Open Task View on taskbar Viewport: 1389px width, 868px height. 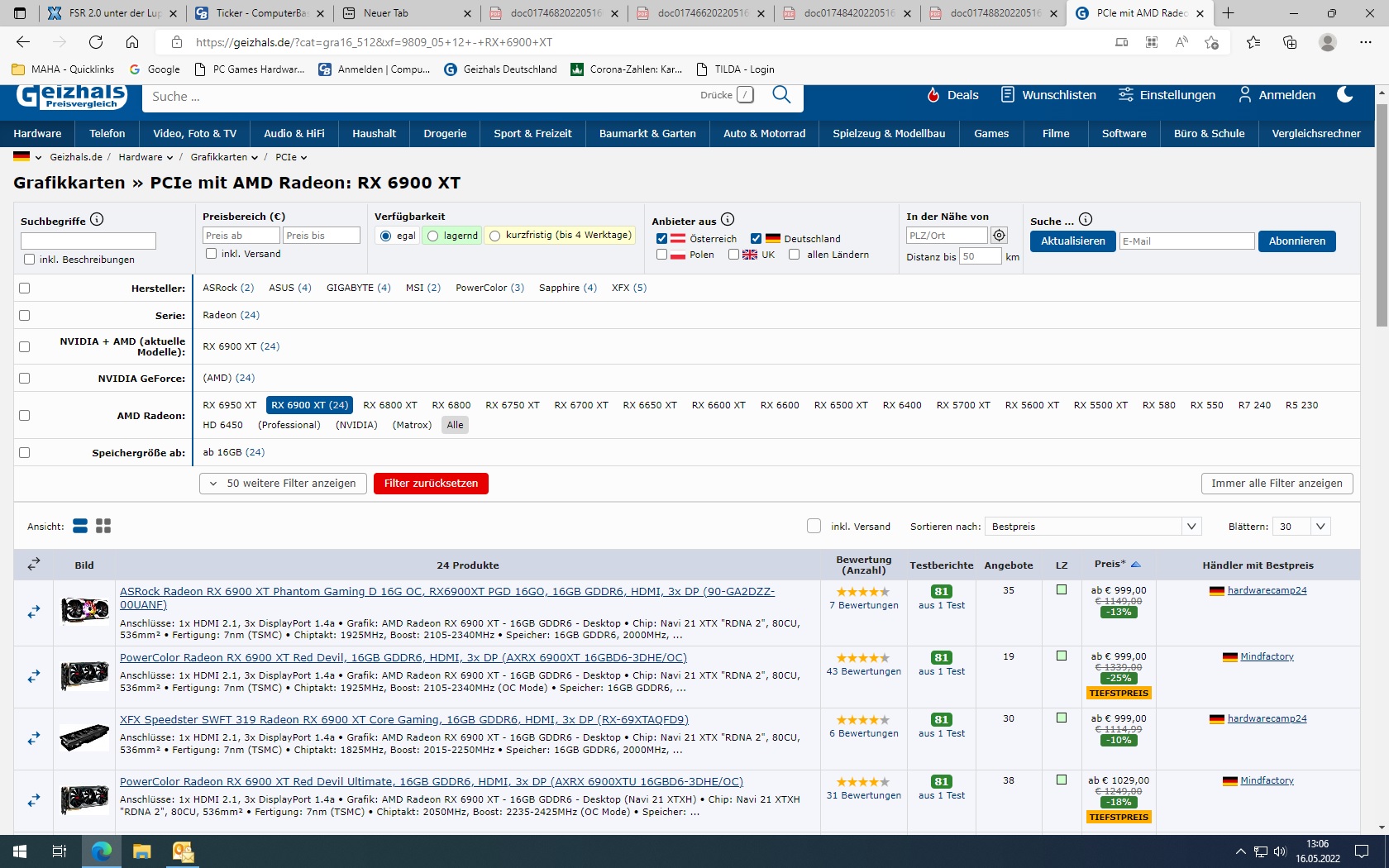[60, 851]
